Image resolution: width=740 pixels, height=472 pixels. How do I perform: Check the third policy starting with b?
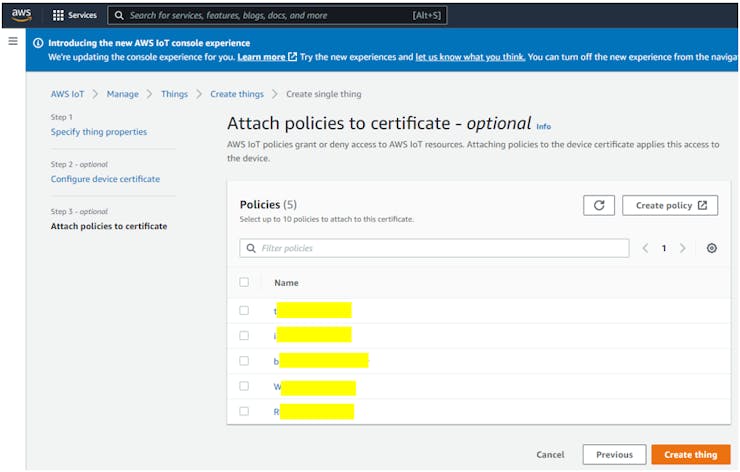click(x=244, y=360)
